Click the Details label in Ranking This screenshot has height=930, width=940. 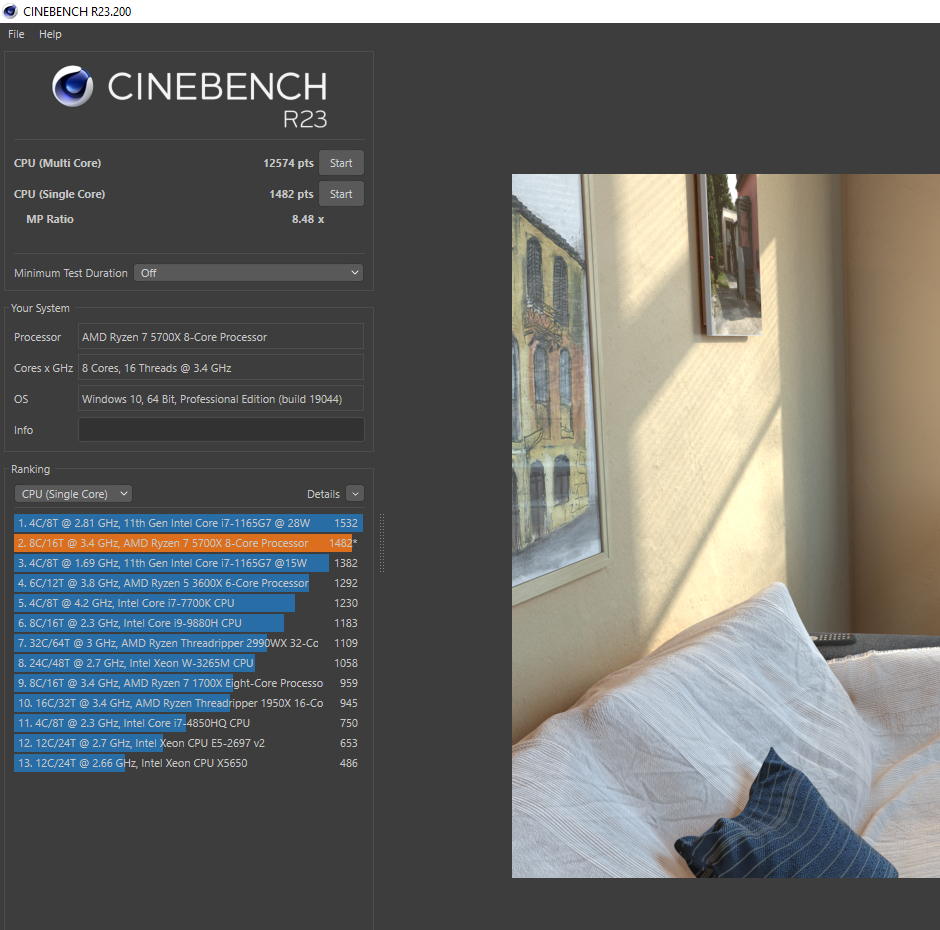point(323,494)
